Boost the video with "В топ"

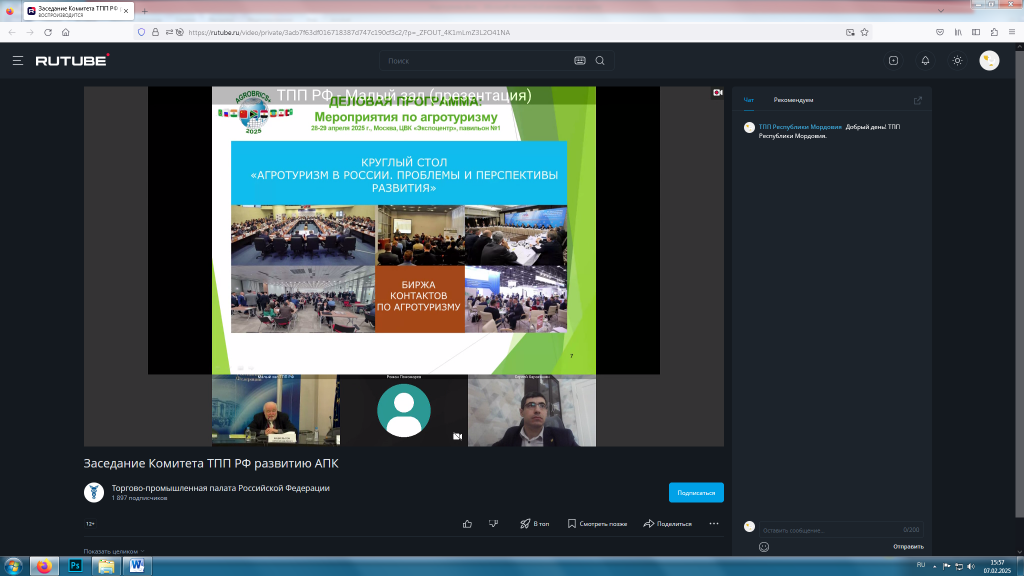(535, 523)
